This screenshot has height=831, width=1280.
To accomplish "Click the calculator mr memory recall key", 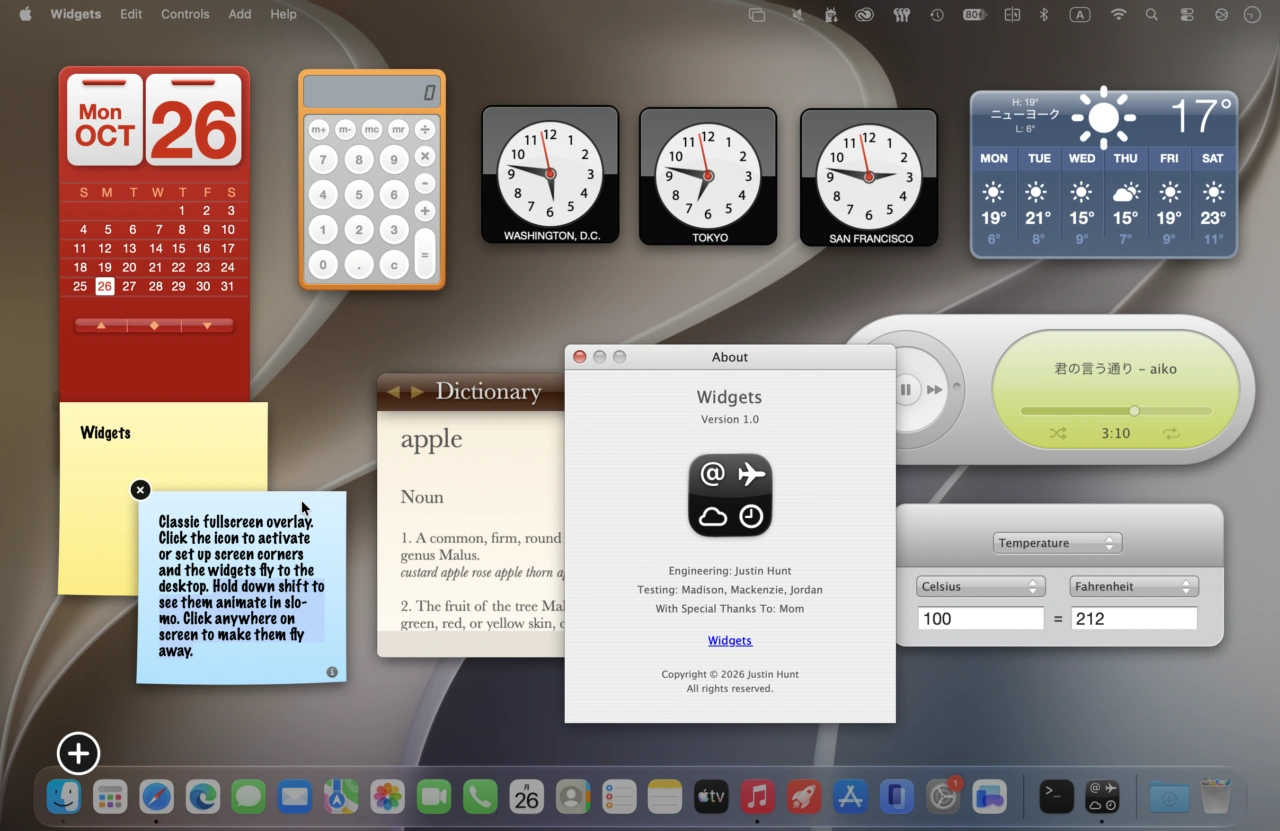I will (x=398, y=129).
